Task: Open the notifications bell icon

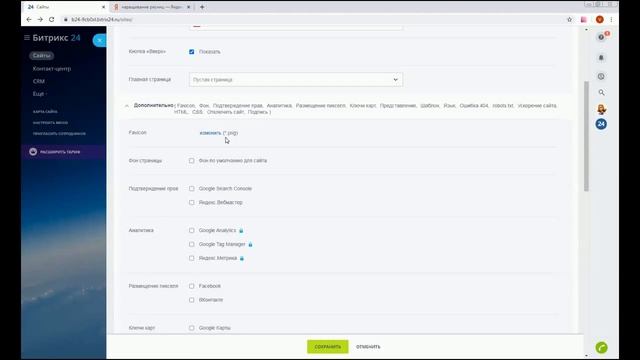Action: [601, 58]
